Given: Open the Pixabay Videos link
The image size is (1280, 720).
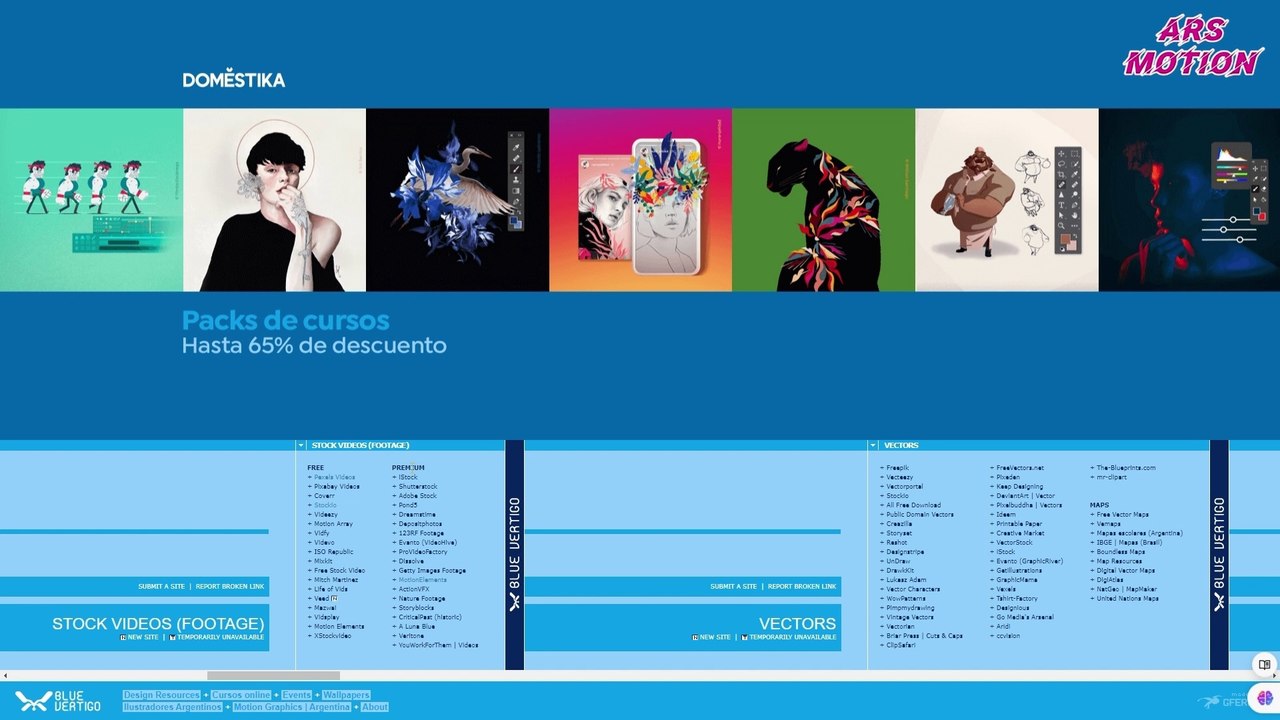Looking at the screenshot, I should tap(336, 487).
